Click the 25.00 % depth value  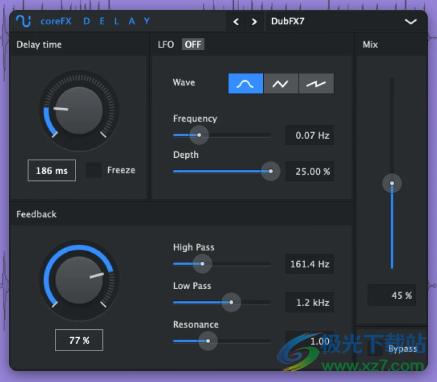coord(310,171)
